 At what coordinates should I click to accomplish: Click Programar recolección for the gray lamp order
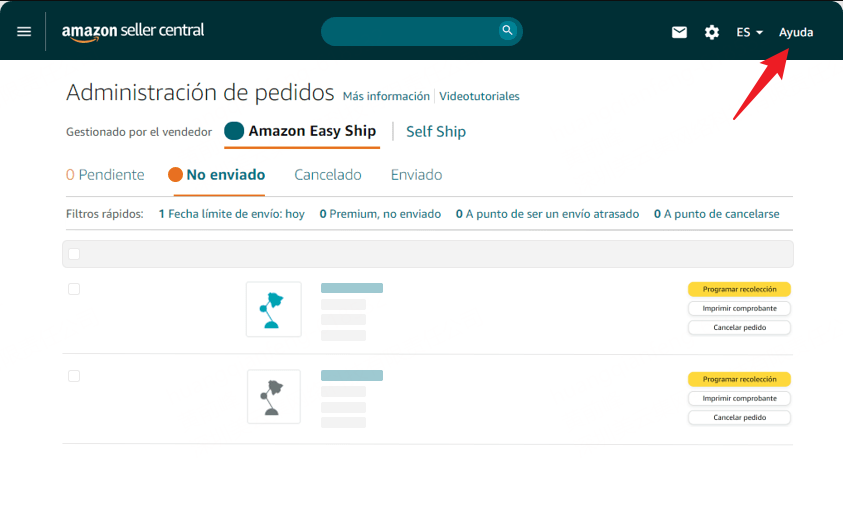[x=739, y=379]
